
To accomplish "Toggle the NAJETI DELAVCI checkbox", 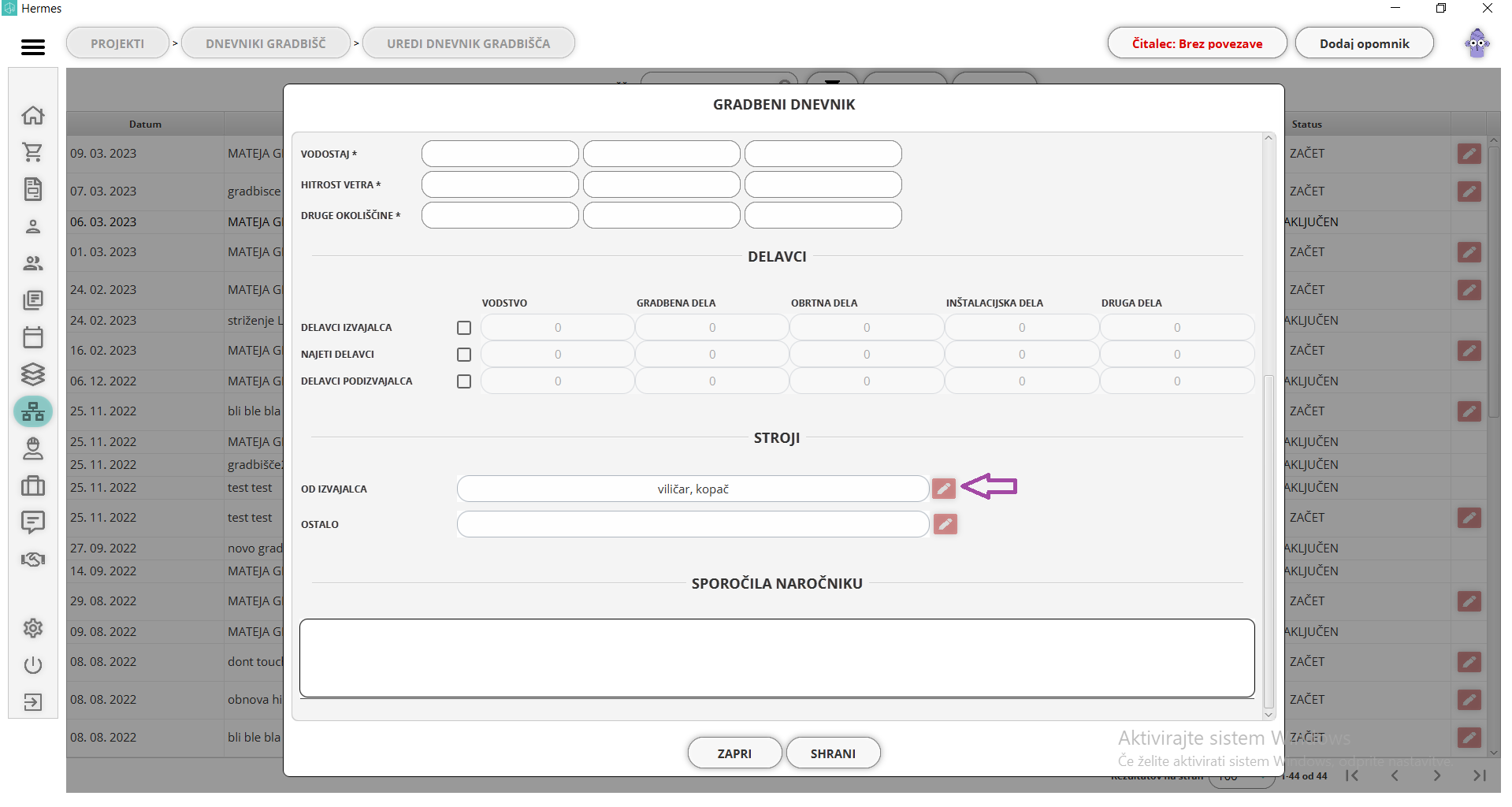I will coord(464,355).
